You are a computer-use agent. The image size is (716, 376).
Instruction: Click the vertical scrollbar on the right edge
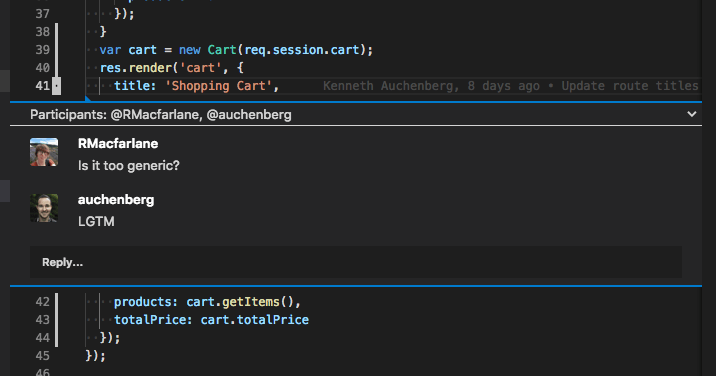tap(709, 188)
